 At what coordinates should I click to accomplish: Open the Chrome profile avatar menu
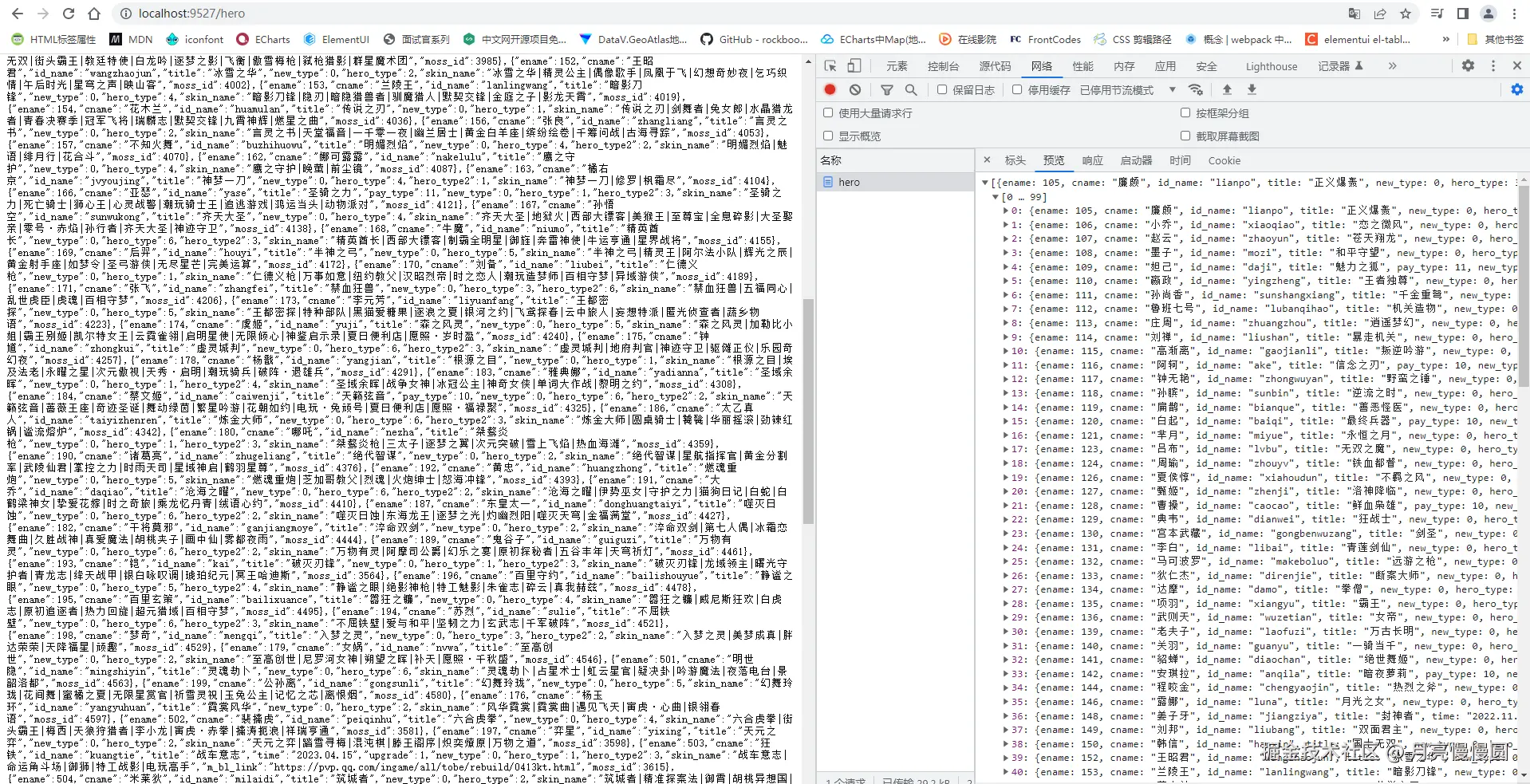click(1489, 14)
